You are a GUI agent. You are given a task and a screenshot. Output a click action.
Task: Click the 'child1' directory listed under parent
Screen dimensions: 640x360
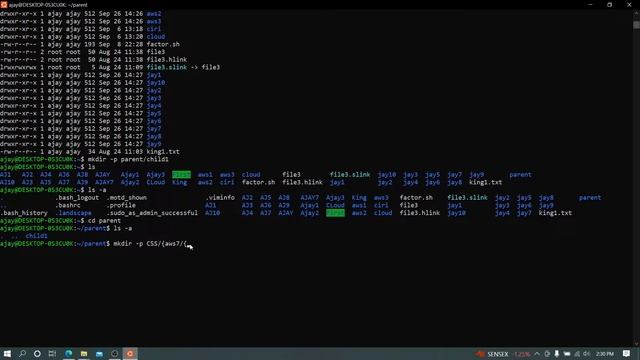coord(36,236)
